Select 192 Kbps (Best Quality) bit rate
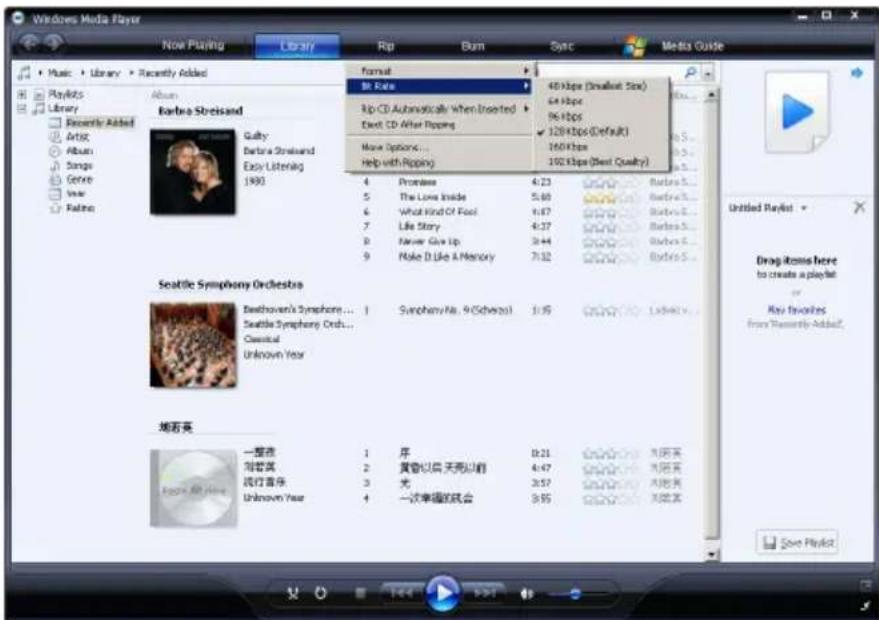Screen dimensions: 879x620 [601, 161]
